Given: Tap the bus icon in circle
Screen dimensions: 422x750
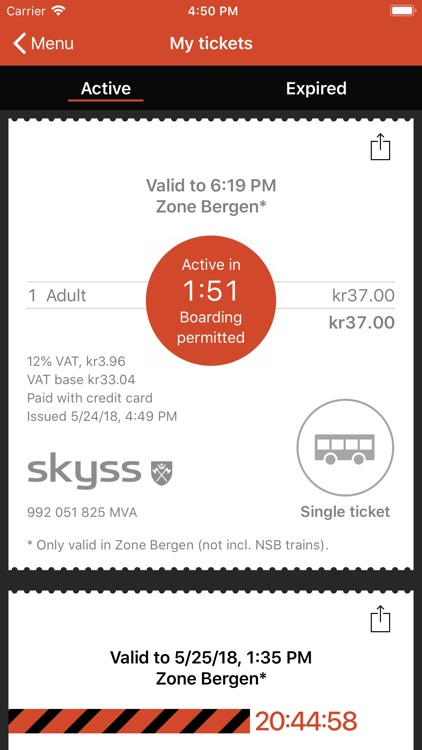Looking at the screenshot, I should pos(345,448).
